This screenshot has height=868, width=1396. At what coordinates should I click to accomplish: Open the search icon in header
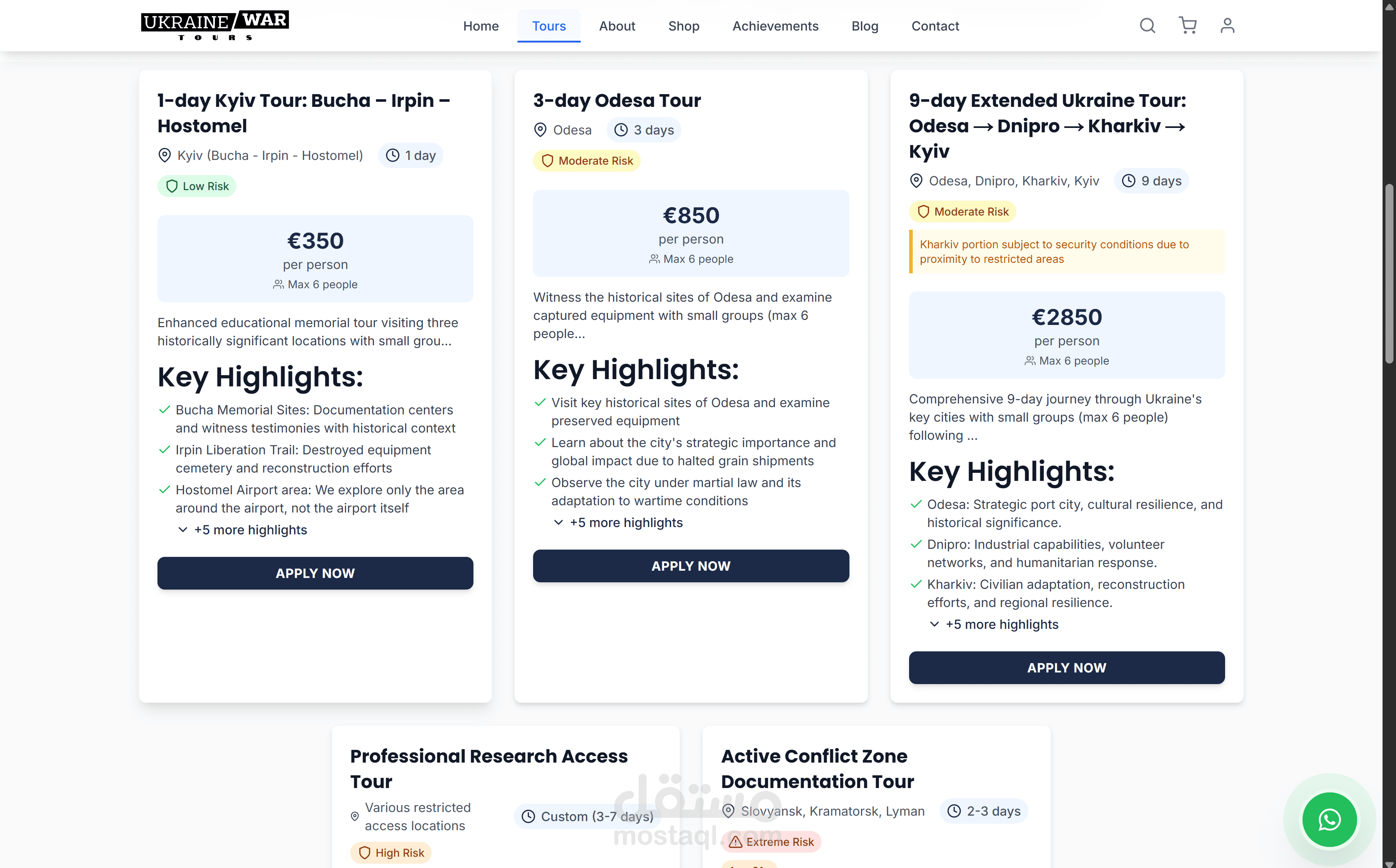click(1147, 26)
